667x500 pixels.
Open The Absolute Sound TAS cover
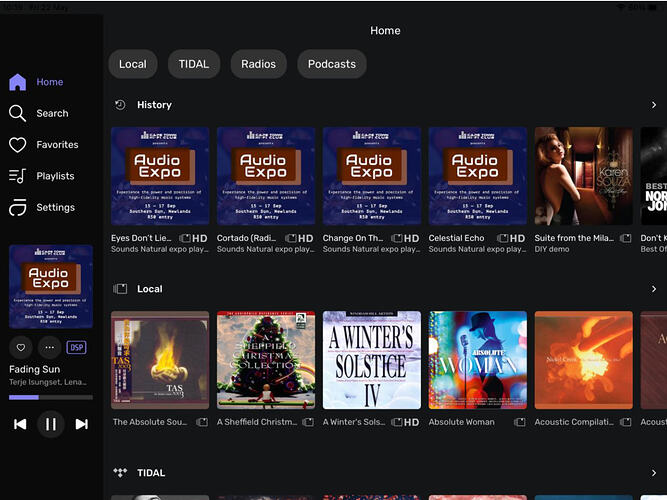click(160, 360)
